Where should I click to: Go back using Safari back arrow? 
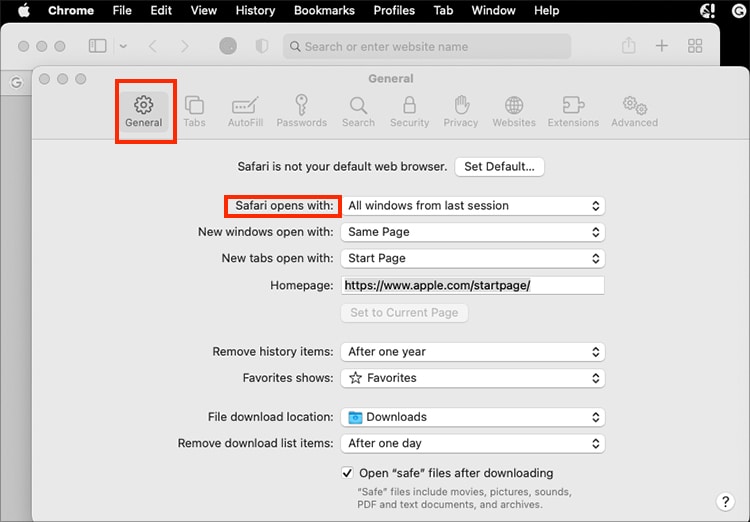(x=153, y=46)
